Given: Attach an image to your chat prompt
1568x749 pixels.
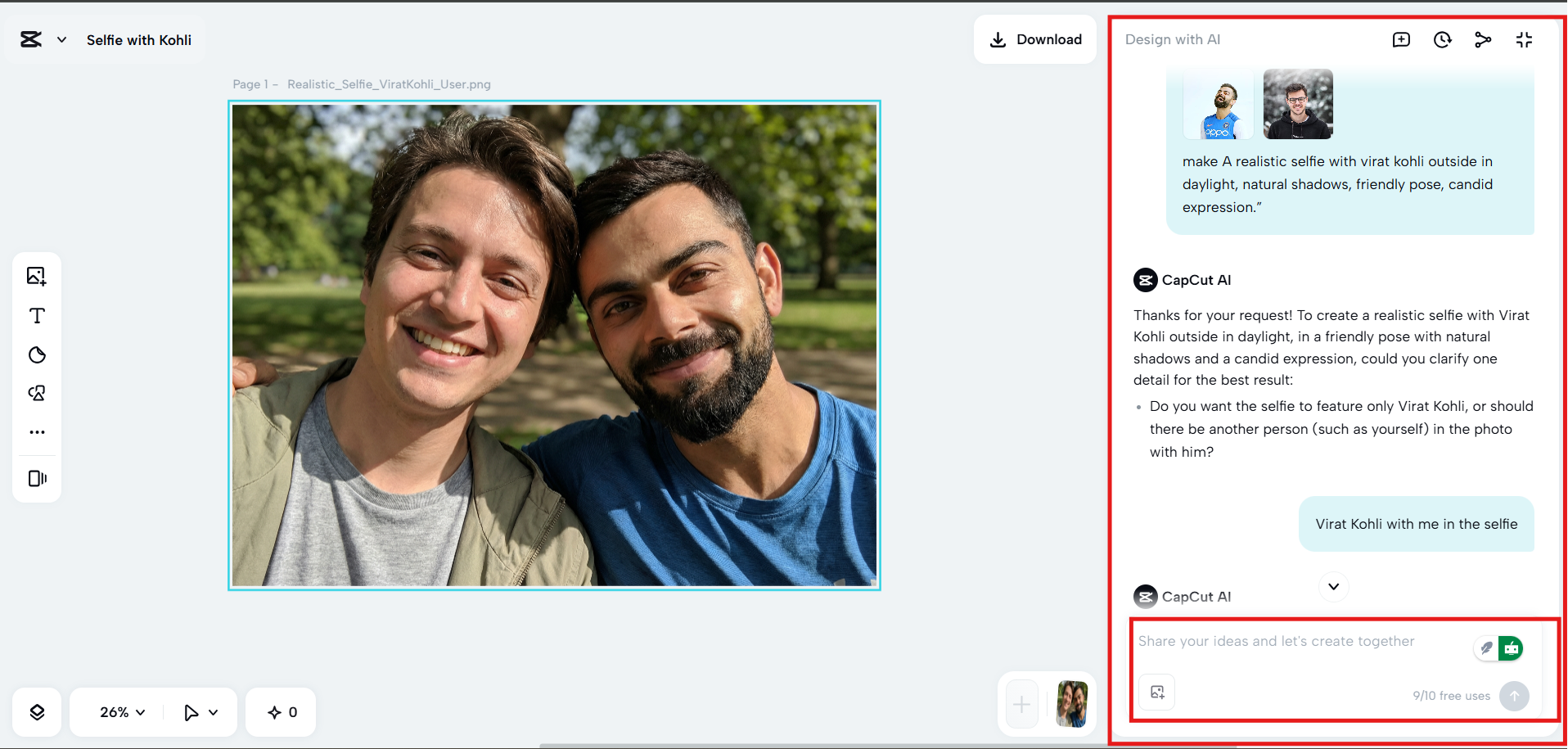Looking at the screenshot, I should (1156, 692).
